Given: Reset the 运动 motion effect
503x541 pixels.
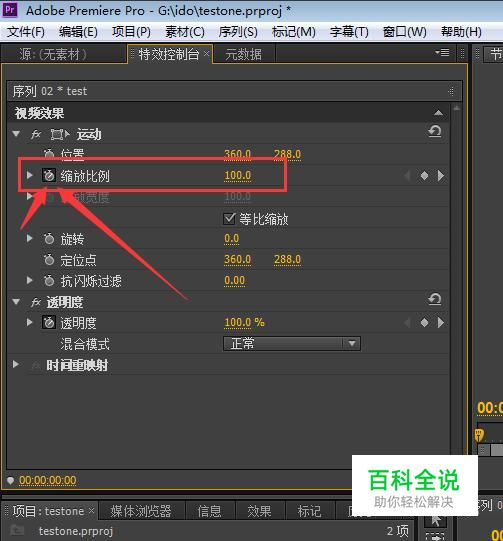Looking at the screenshot, I should [x=435, y=131].
